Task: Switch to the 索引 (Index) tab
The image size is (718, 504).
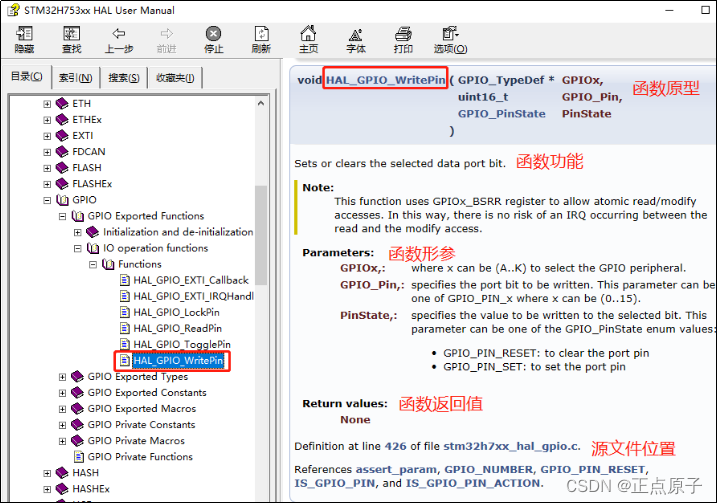Action: tap(75, 78)
